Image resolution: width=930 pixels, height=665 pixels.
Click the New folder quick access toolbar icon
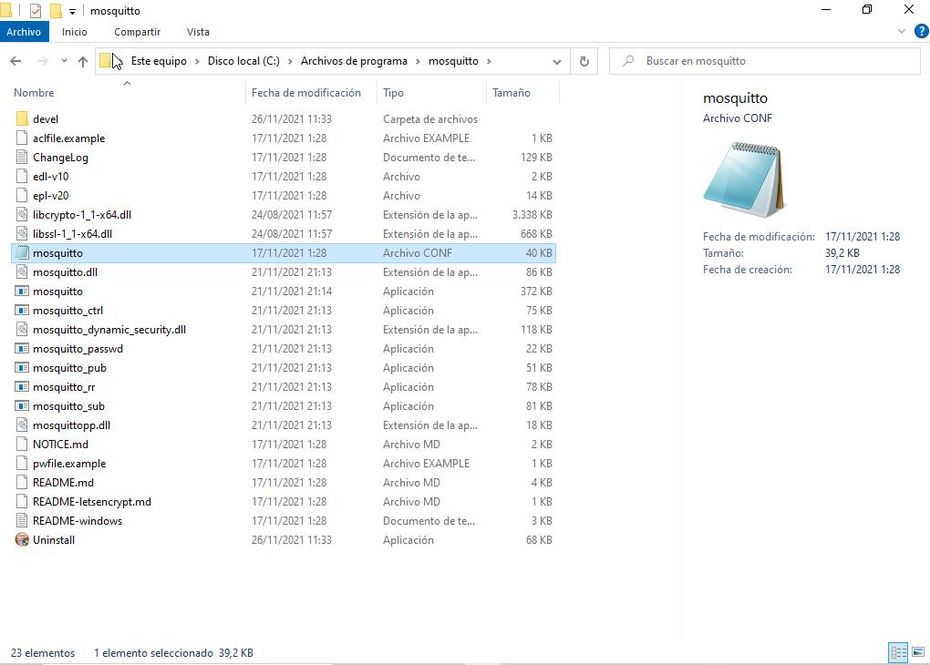click(55, 11)
